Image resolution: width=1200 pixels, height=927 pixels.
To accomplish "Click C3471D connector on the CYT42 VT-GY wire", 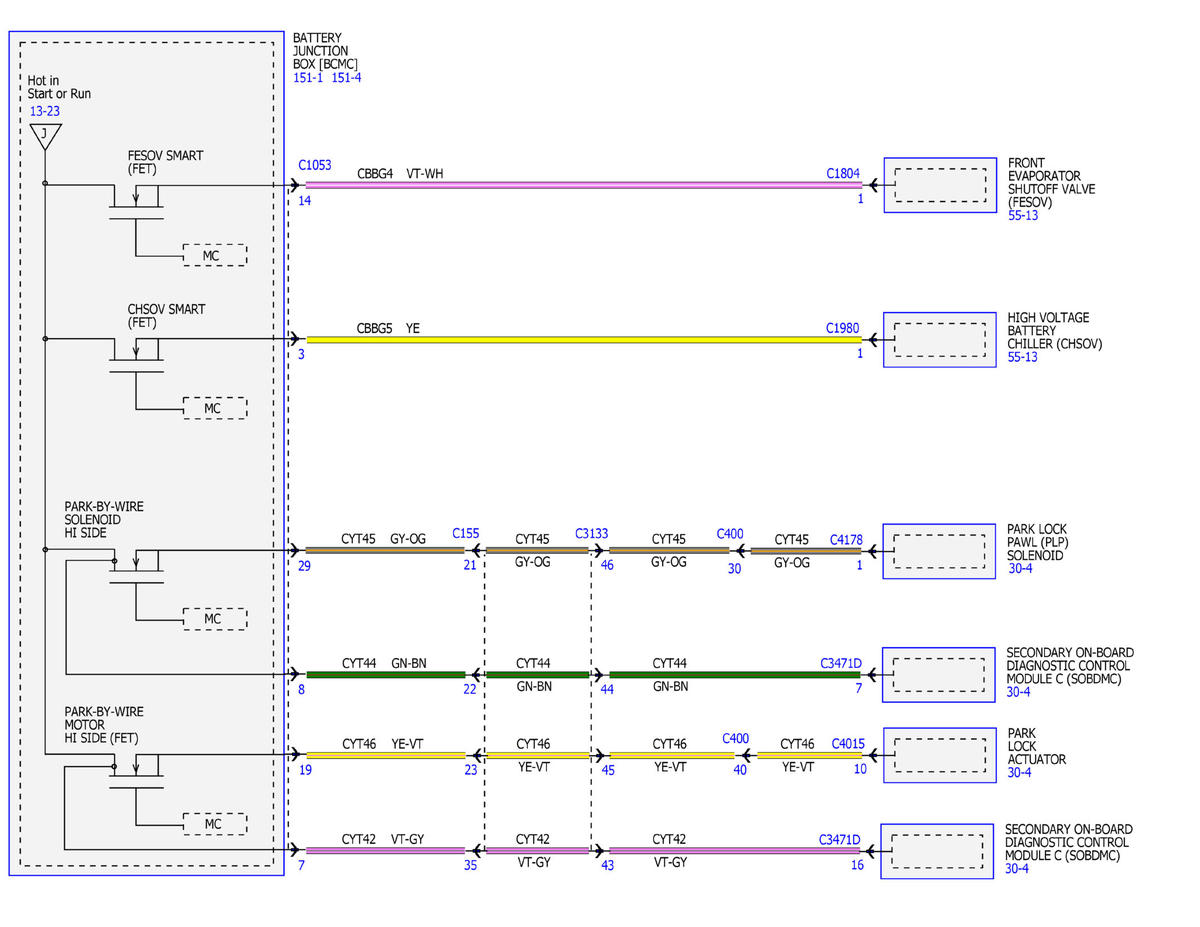I will click(x=841, y=840).
